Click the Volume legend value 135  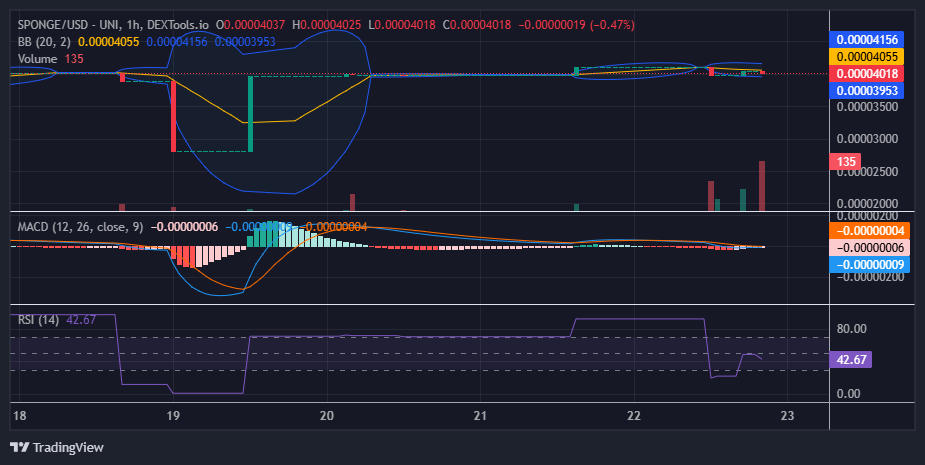point(74,58)
